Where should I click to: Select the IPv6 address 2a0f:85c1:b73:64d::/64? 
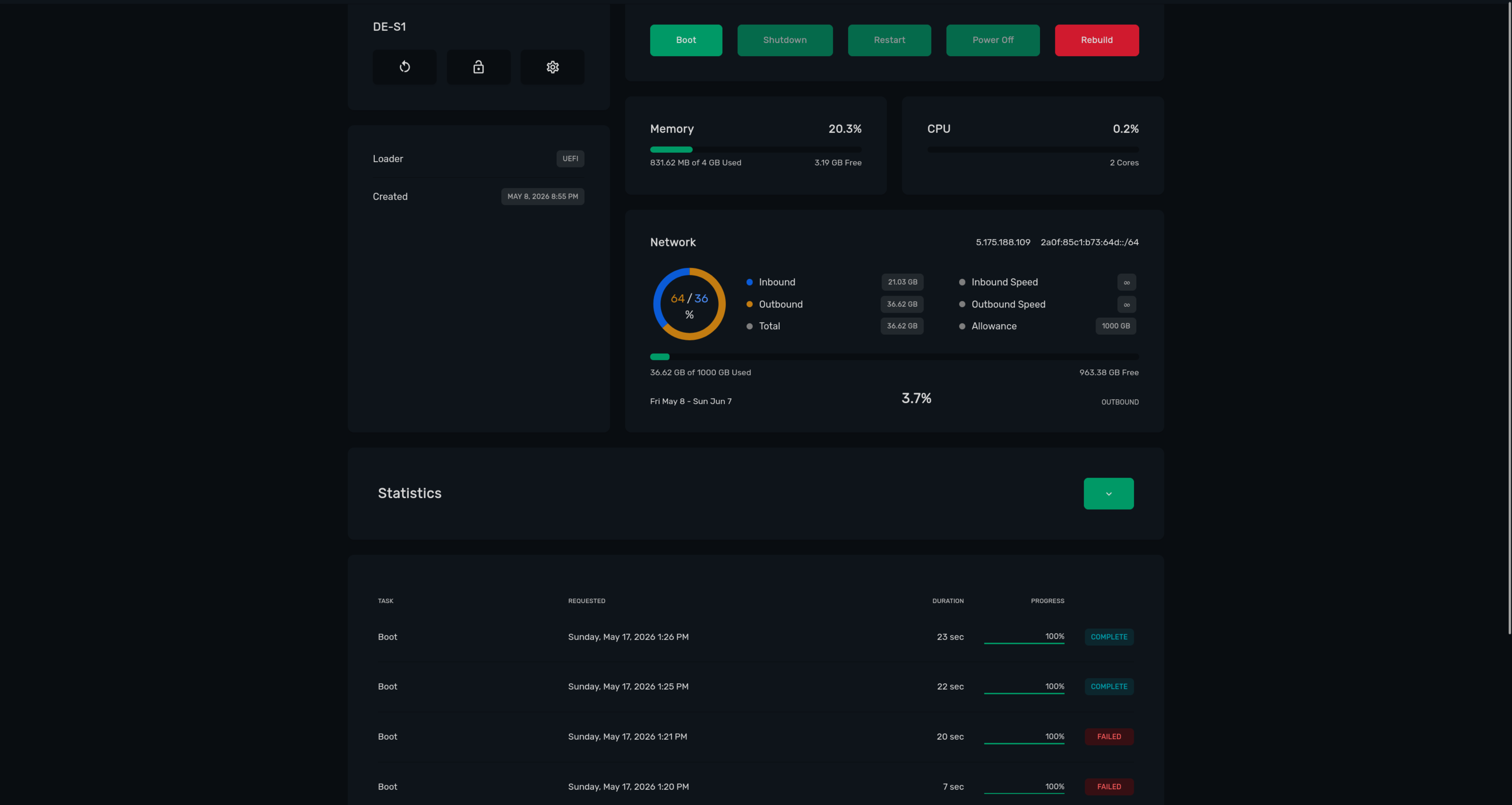[x=1090, y=243]
